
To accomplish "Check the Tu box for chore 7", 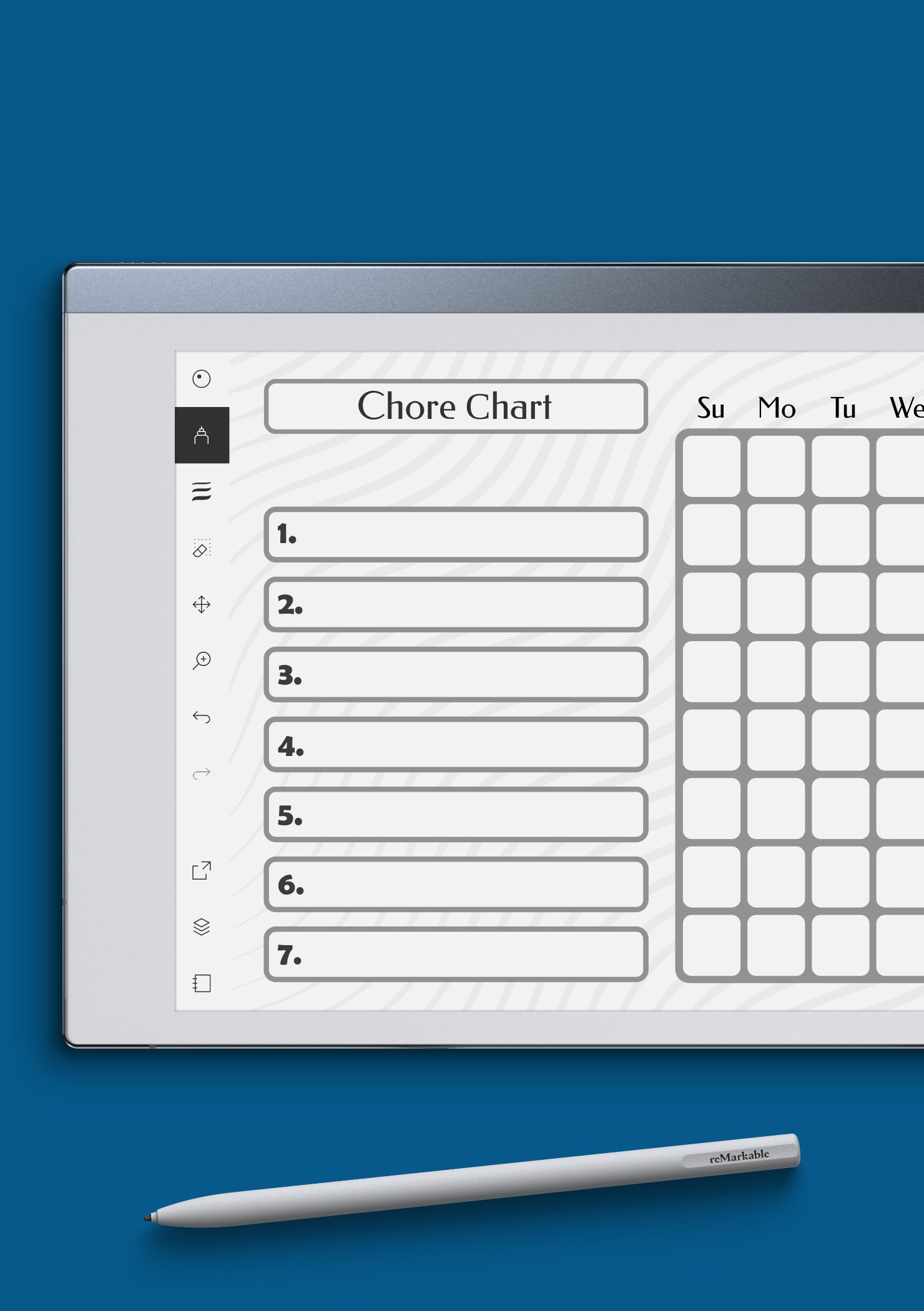I will [840, 945].
